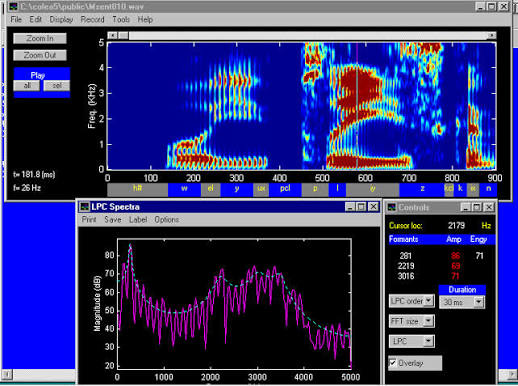518x386 pixels.
Task: Expand the LPC type dropdown
Action: coord(429,341)
